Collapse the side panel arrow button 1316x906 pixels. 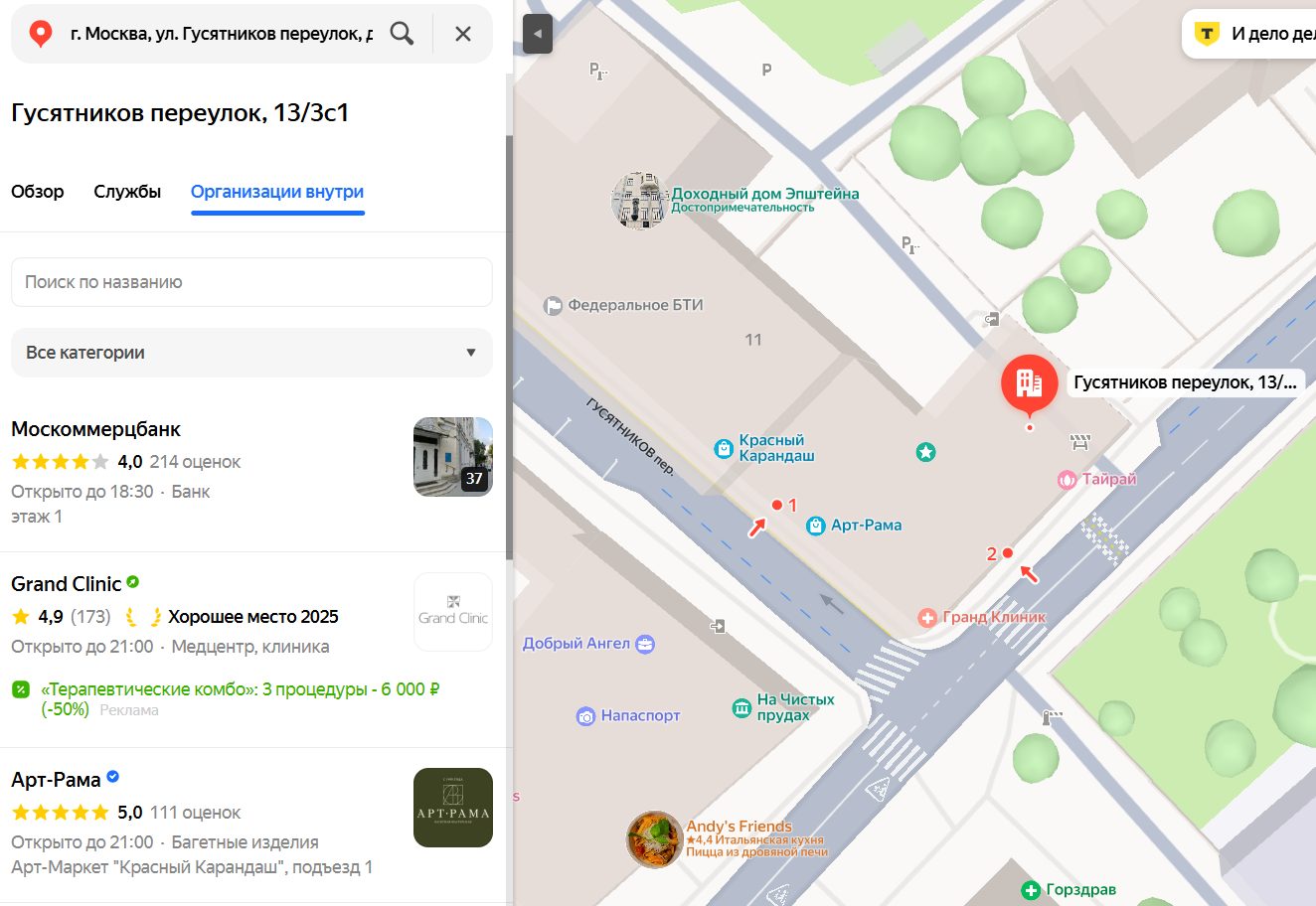point(538,34)
